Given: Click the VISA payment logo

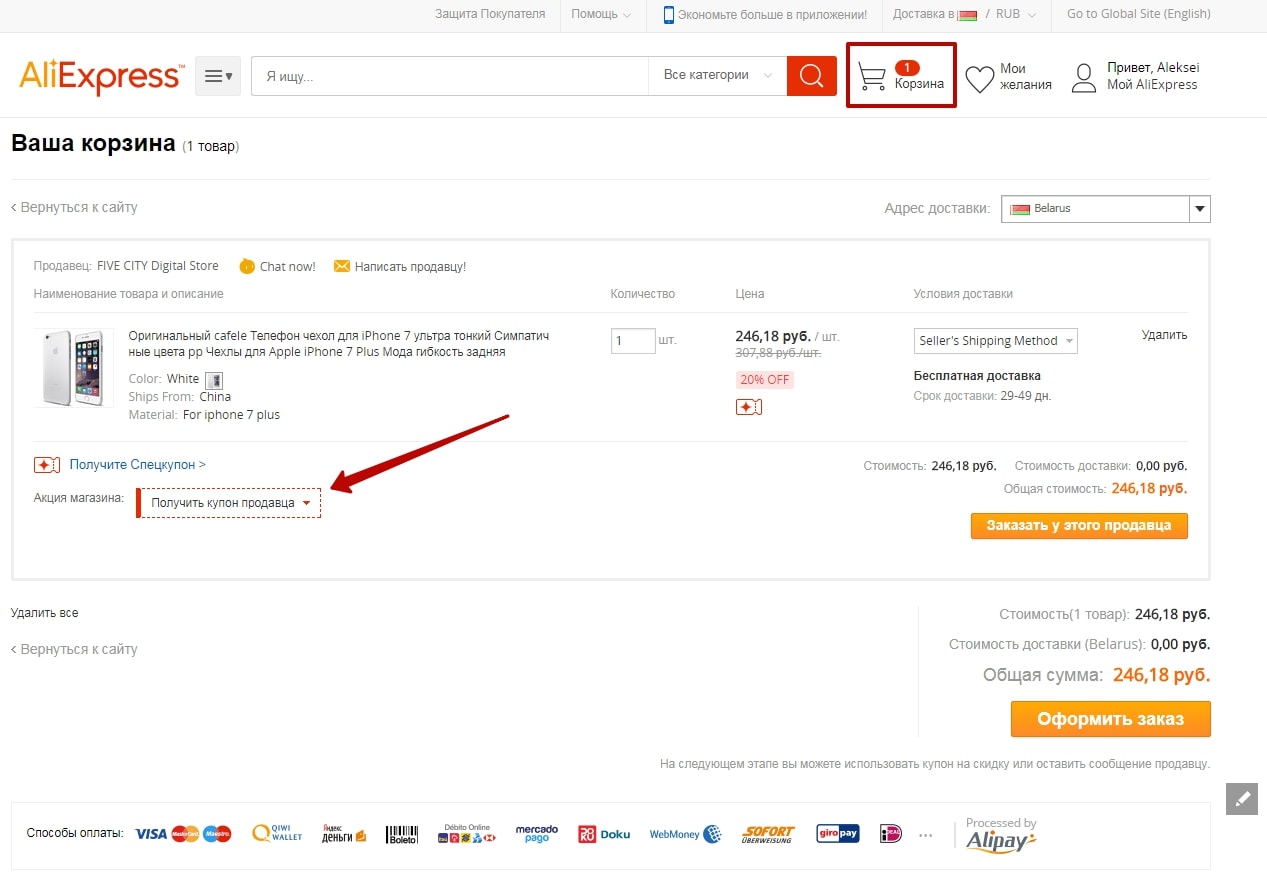Looking at the screenshot, I should [150, 834].
